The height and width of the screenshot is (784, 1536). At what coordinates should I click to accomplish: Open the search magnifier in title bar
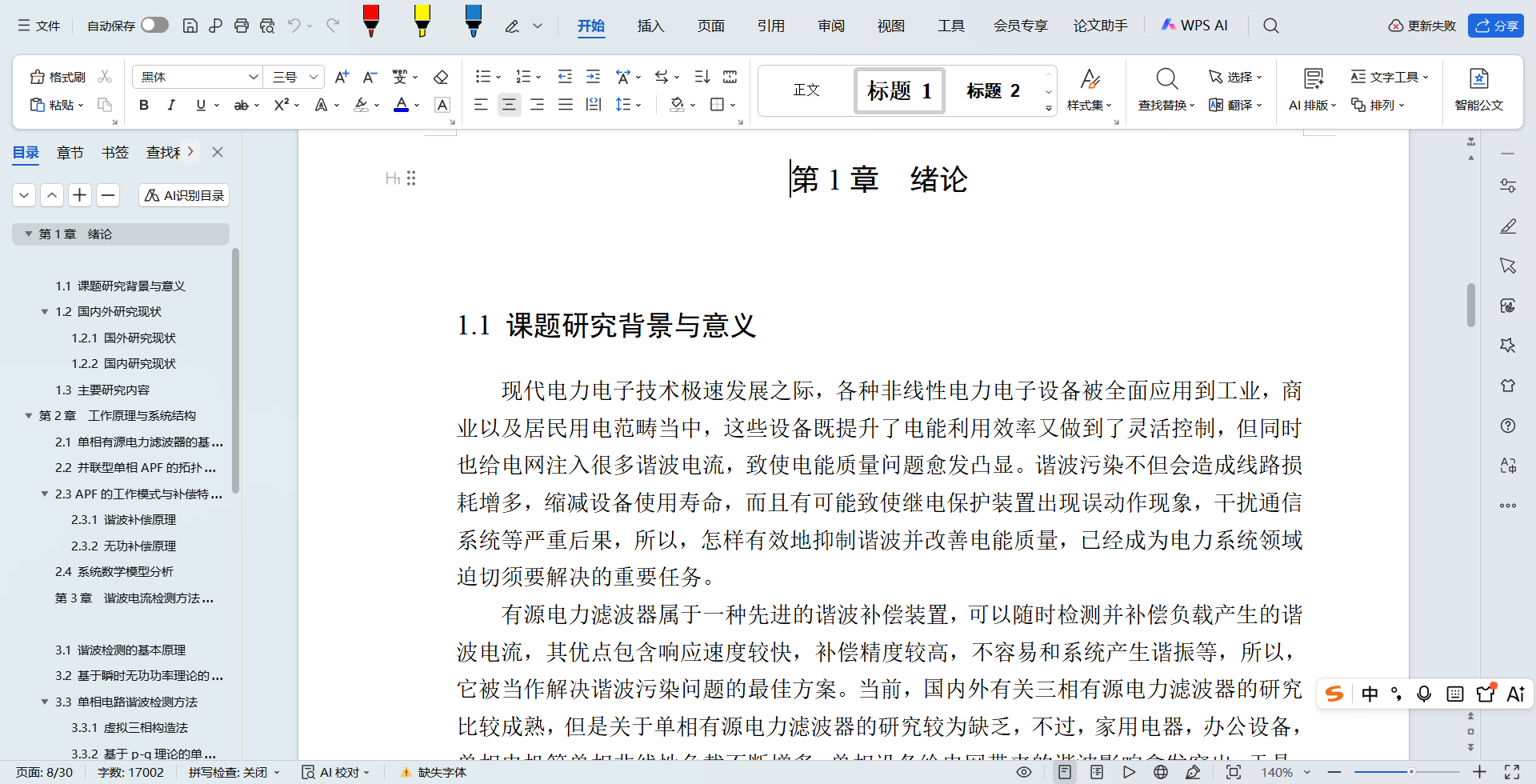tap(1270, 26)
